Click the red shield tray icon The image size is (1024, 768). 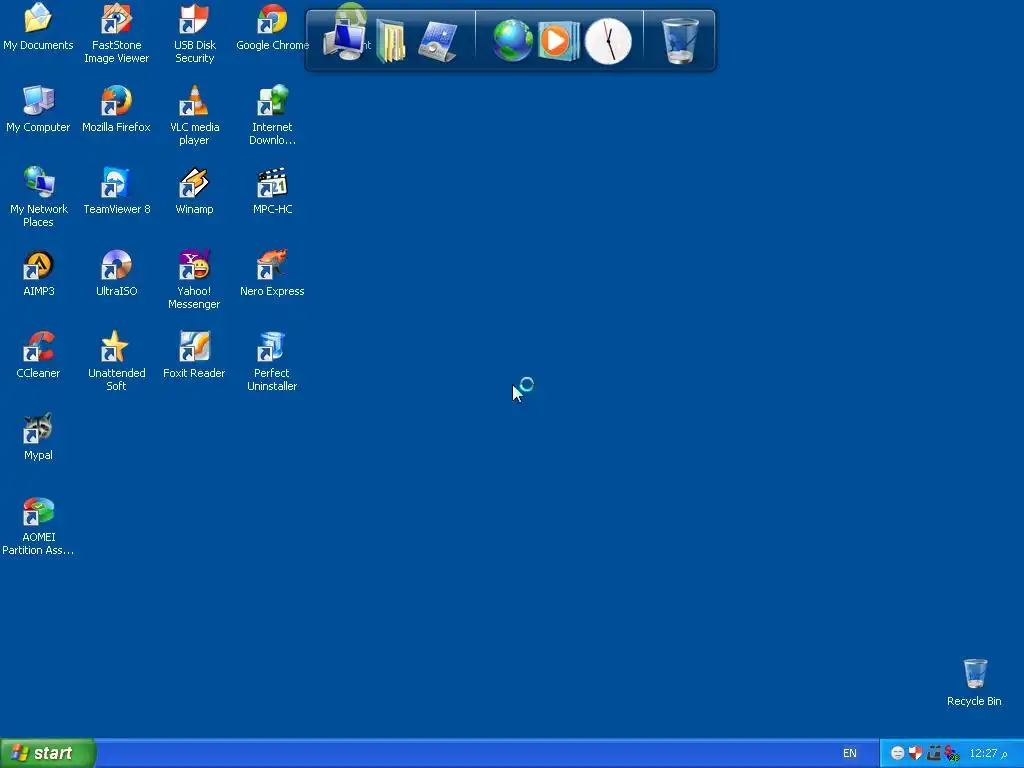(x=916, y=753)
